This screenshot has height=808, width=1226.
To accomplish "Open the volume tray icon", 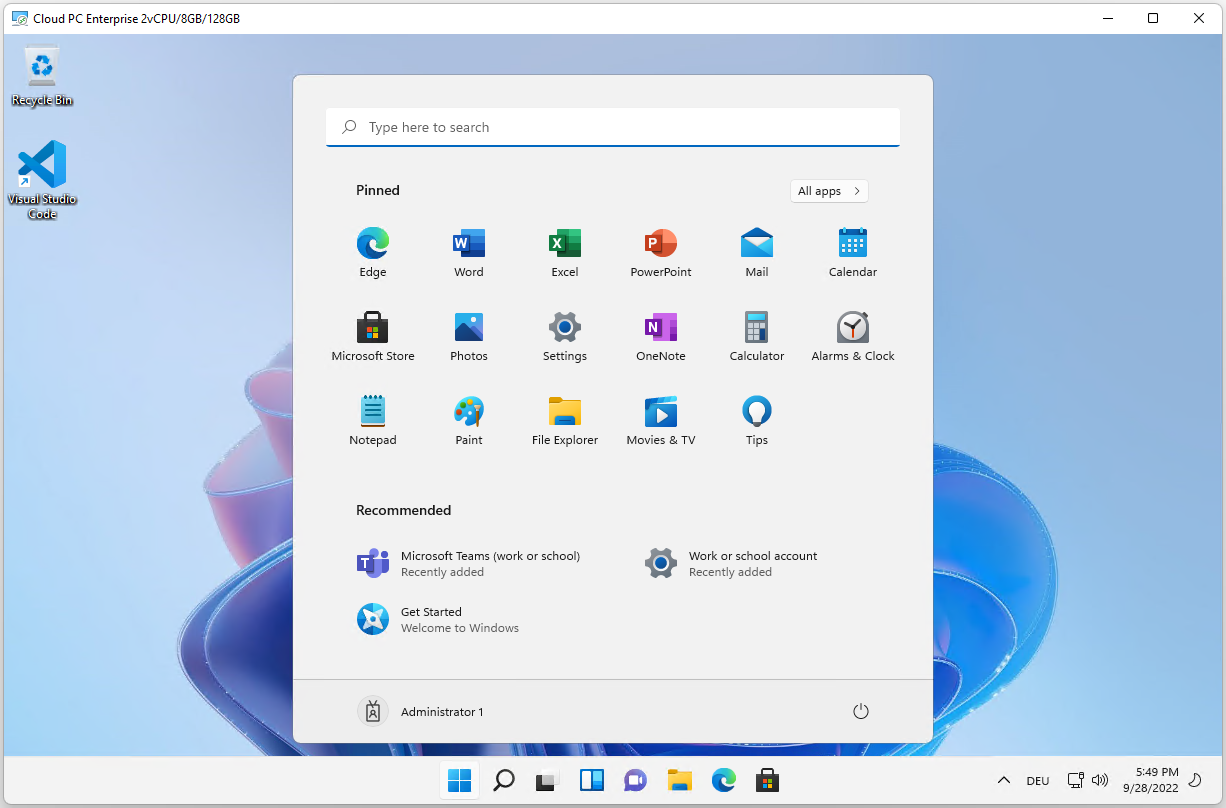I will coord(1100,780).
